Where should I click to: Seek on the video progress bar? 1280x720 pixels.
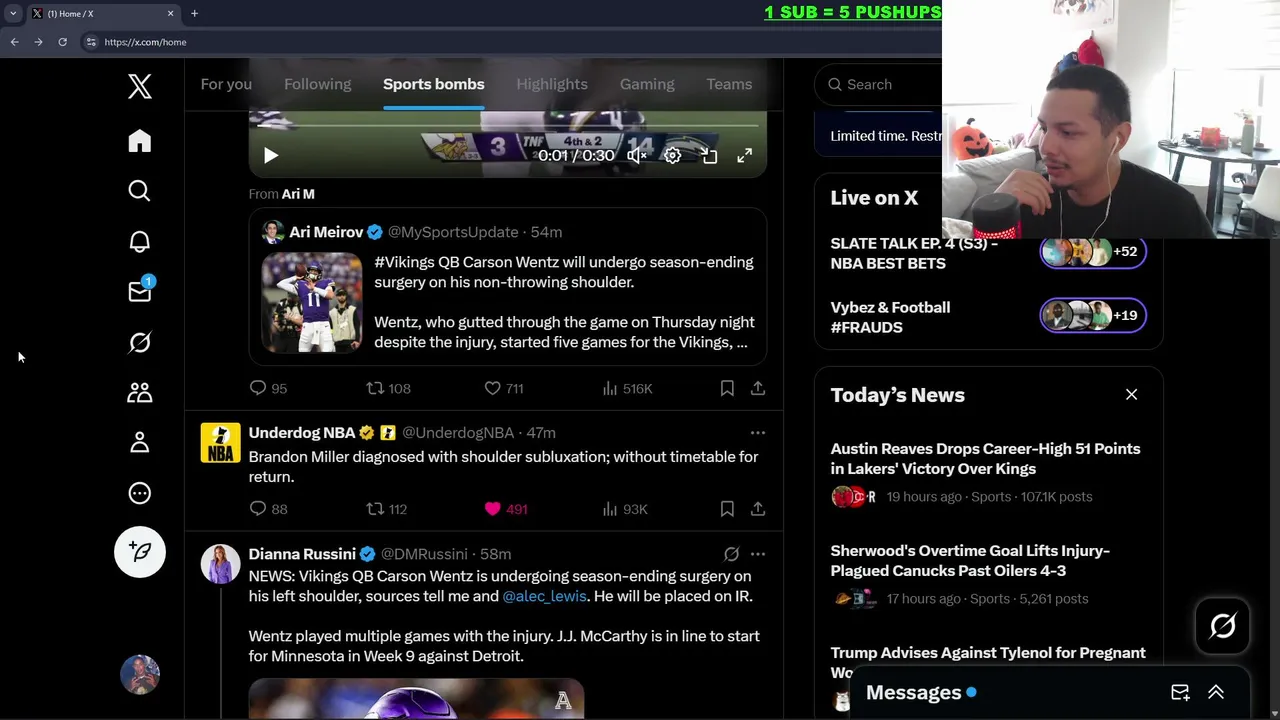pyautogui.click(x=508, y=126)
